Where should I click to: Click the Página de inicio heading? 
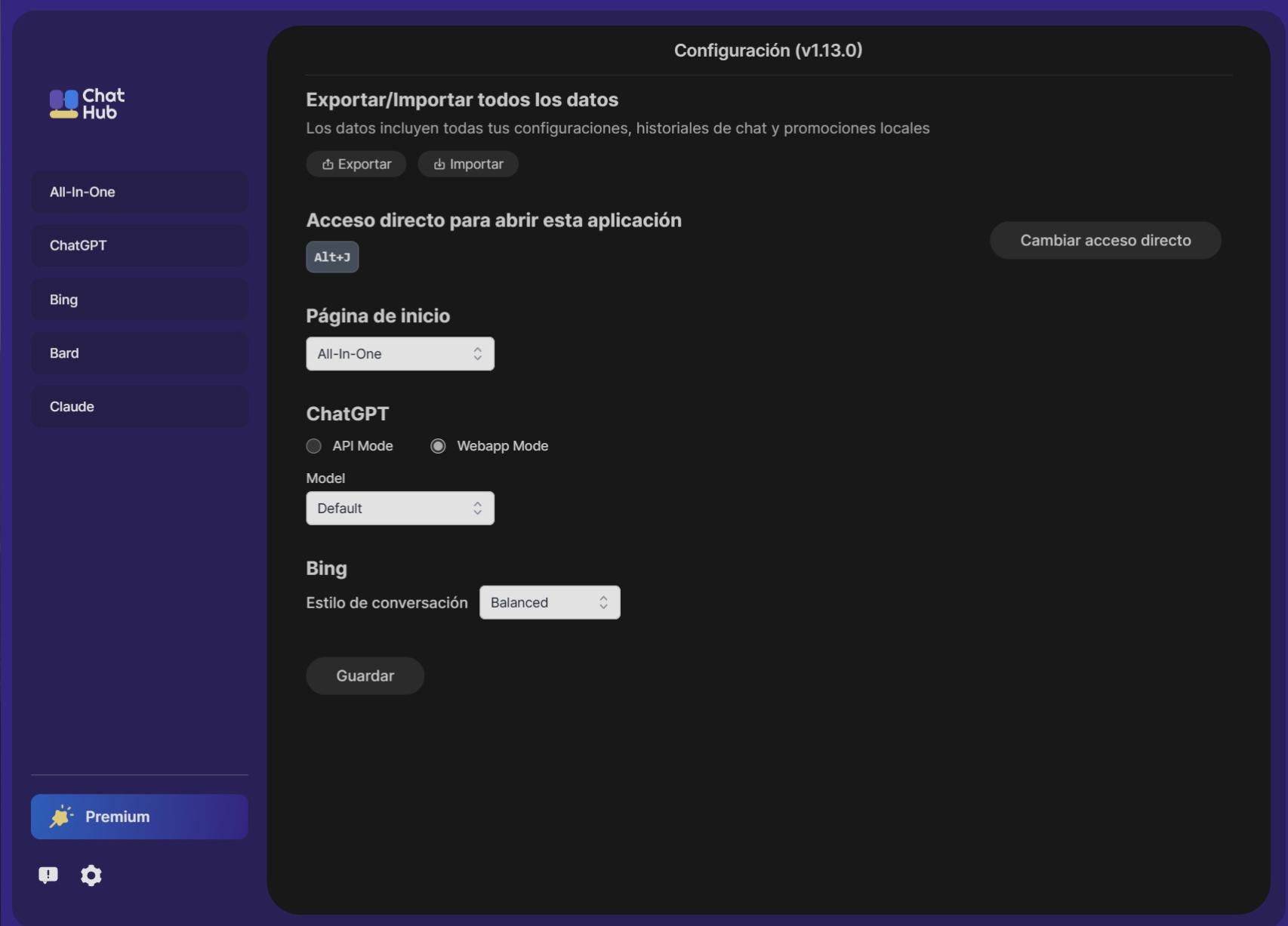click(377, 315)
